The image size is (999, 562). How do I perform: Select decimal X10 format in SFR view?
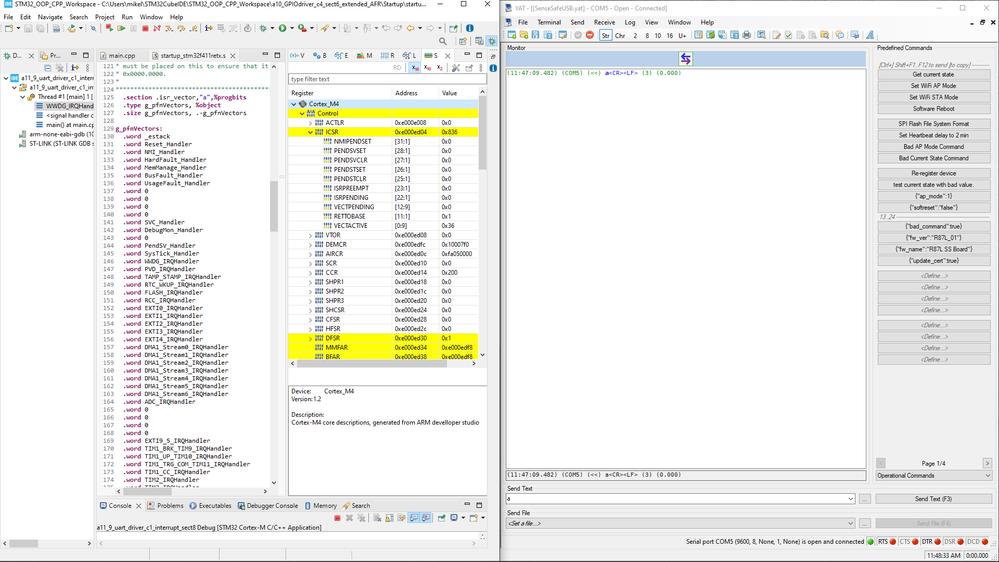point(428,68)
